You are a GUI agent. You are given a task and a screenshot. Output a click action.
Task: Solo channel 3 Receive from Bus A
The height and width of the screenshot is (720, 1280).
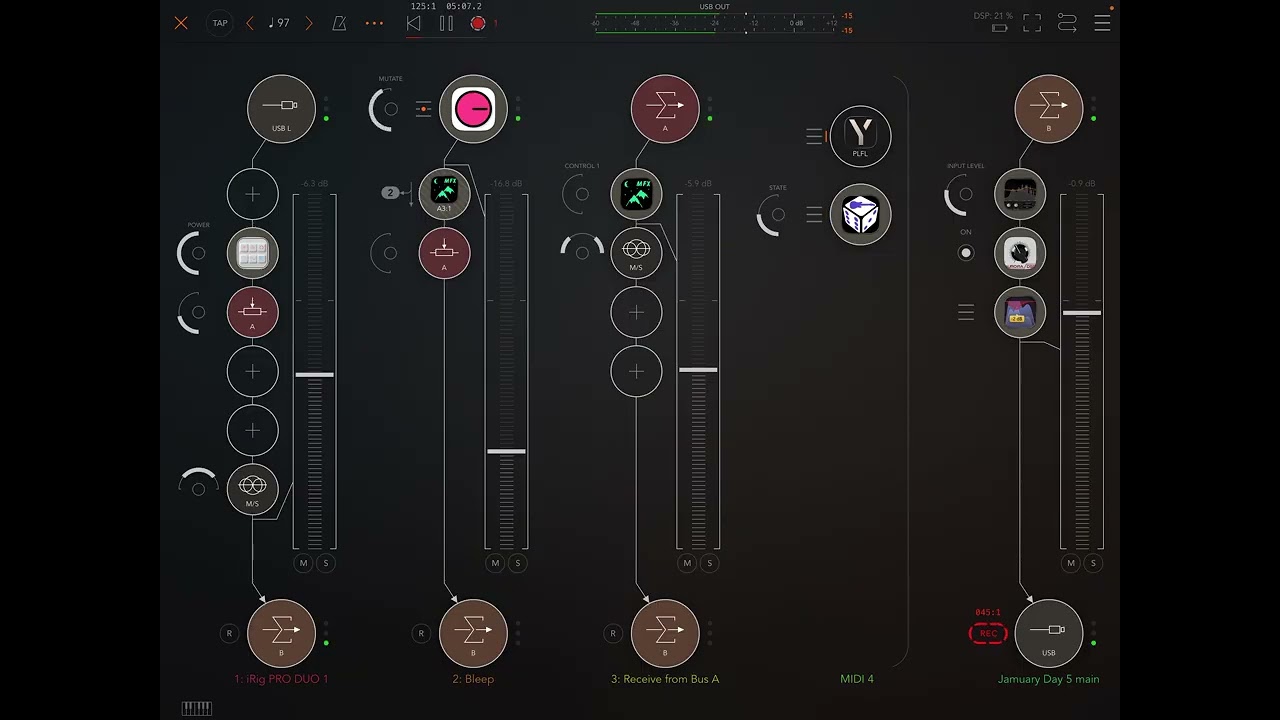tap(709, 563)
